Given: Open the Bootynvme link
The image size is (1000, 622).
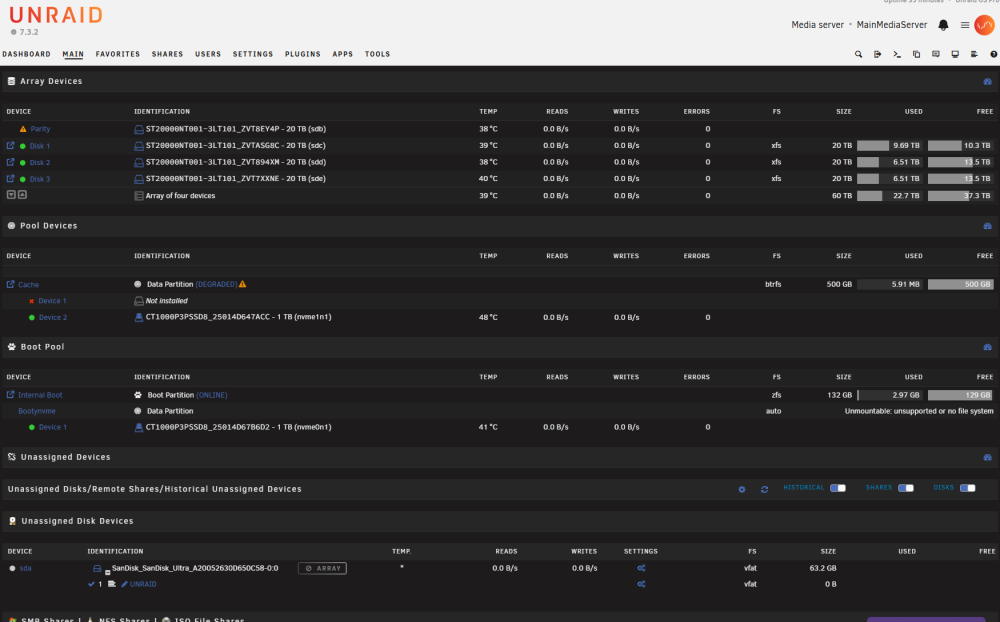Looking at the screenshot, I should tap(37, 411).
